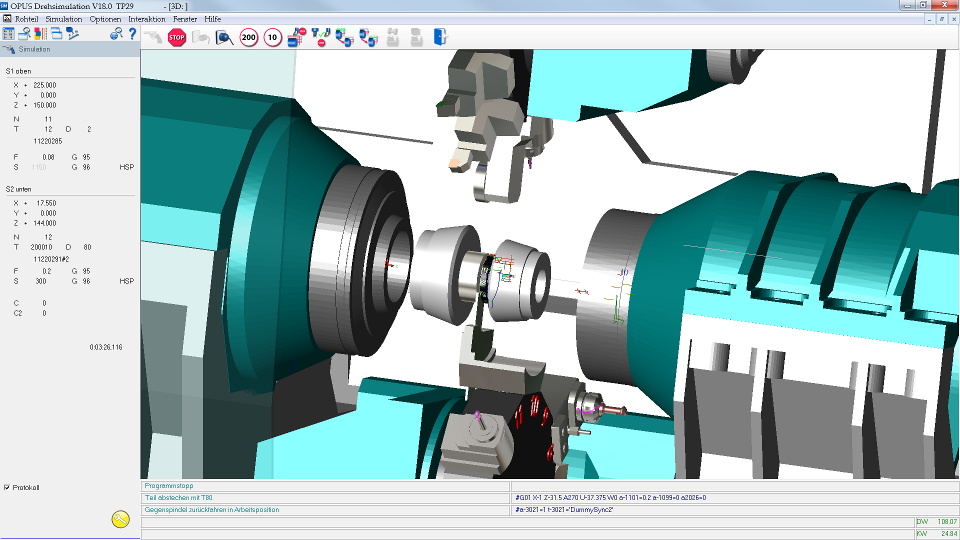Click the tool check stop icon
Screen dimensions: 960x540
[320, 37]
